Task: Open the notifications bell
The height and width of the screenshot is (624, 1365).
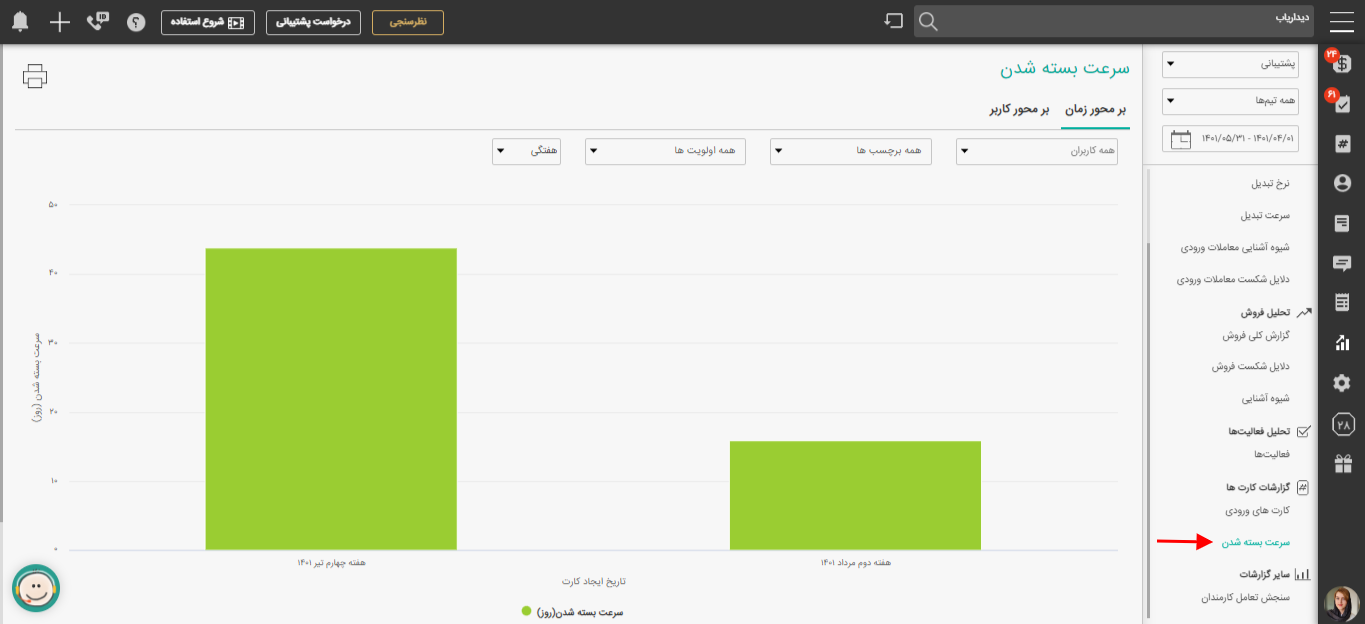Action: (20, 22)
